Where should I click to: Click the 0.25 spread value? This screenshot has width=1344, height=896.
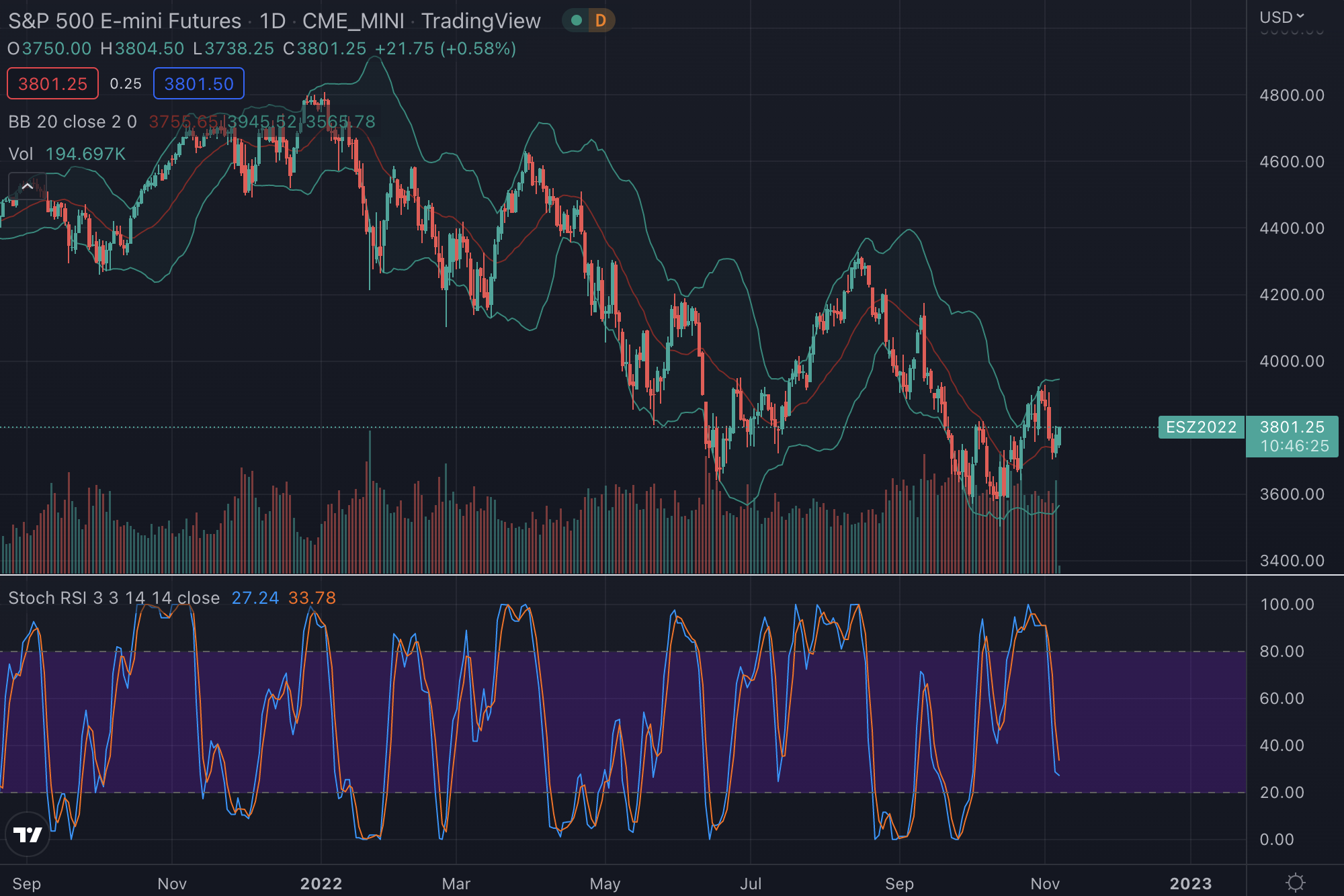coord(126,84)
